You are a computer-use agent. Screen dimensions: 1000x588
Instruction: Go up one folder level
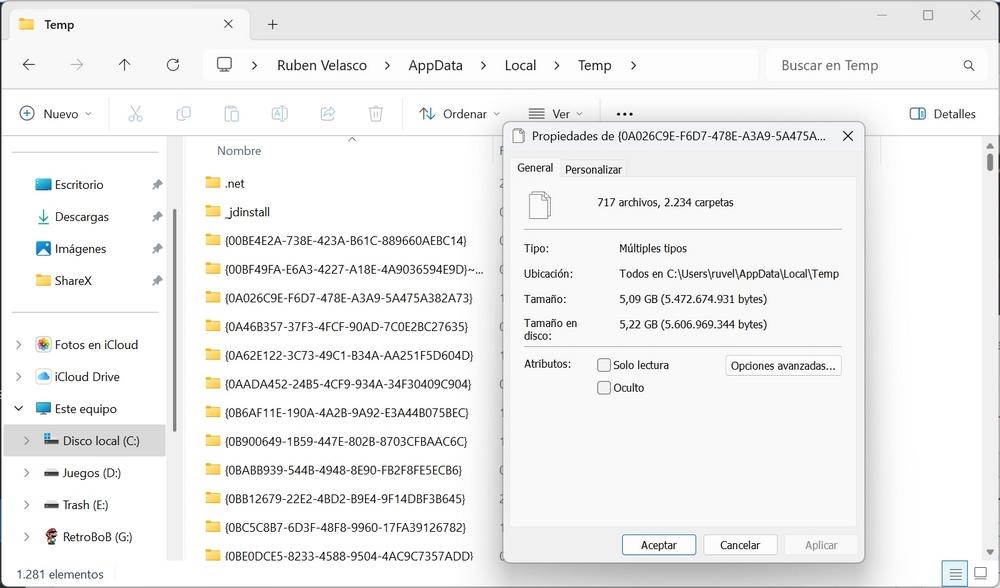[x=124, y=65]
